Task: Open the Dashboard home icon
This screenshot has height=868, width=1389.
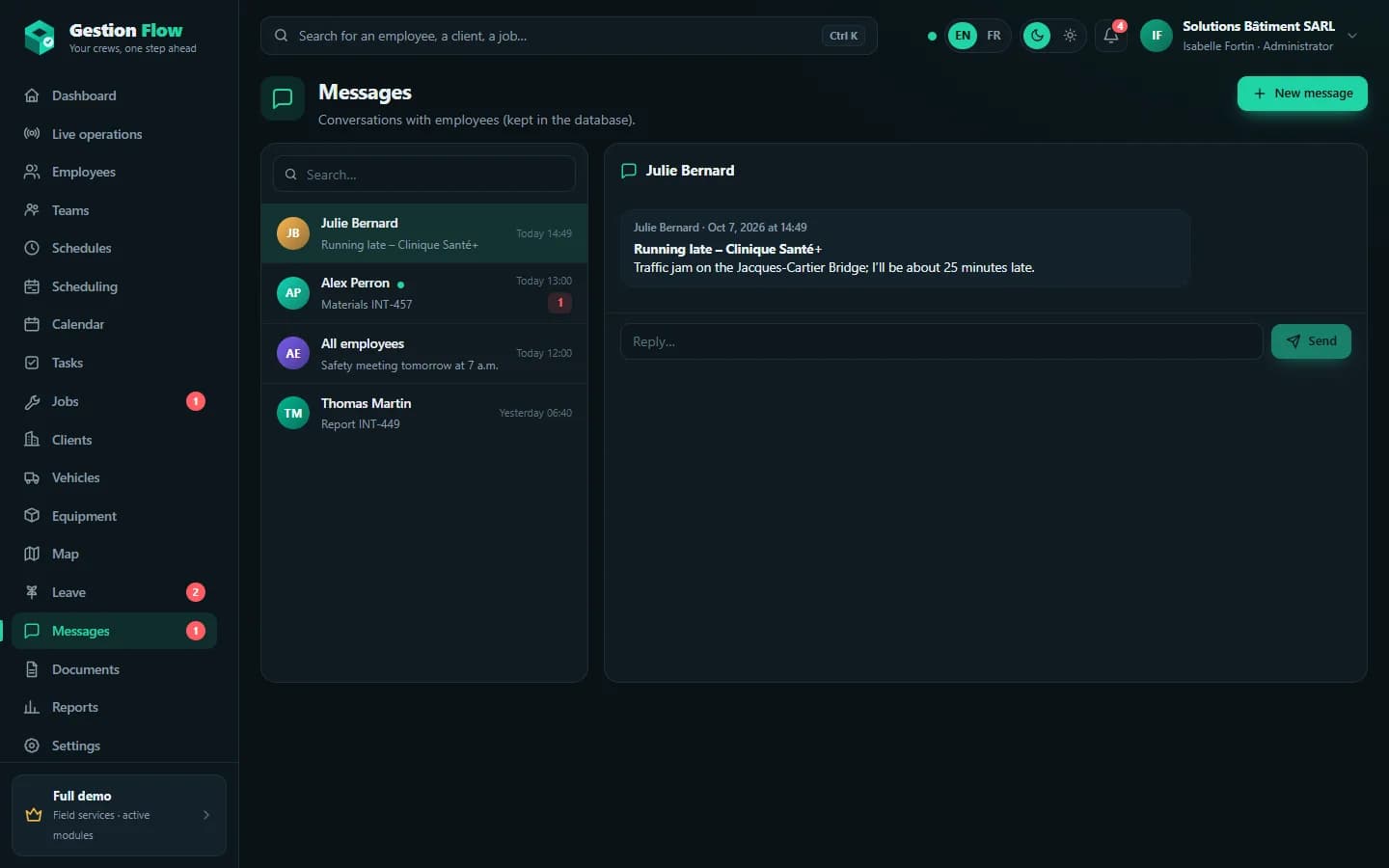Action: tap(32, 95)
